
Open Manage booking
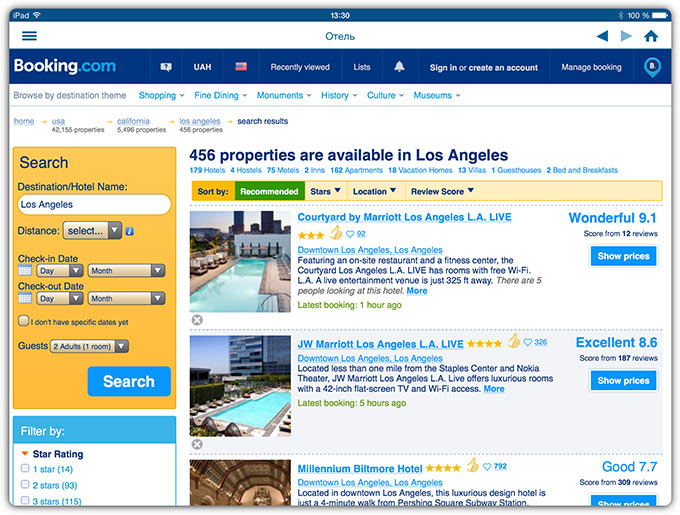click(x=591, y=67)
